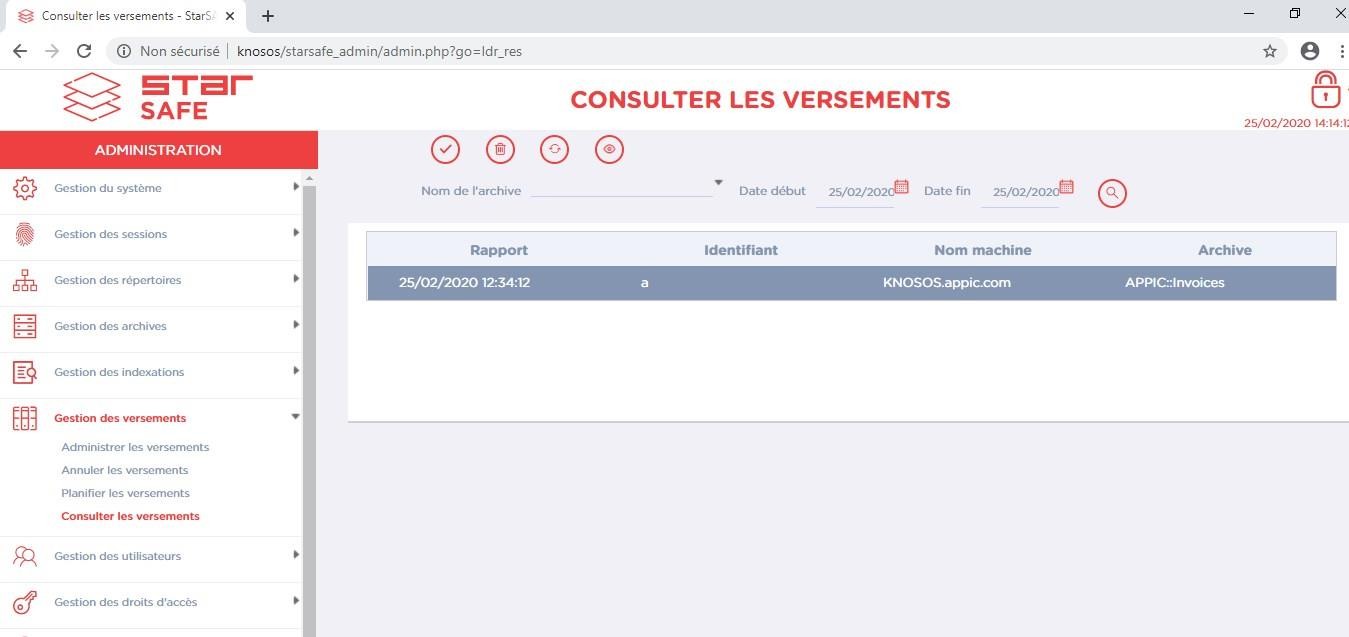This screenshot has height=637, width=1349.
Task: Open the Nom de l'archive dropdown
Action: (x=717, y=183)
